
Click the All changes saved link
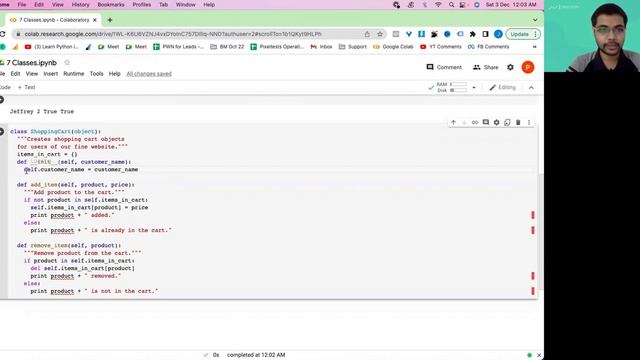pos(149,74)
